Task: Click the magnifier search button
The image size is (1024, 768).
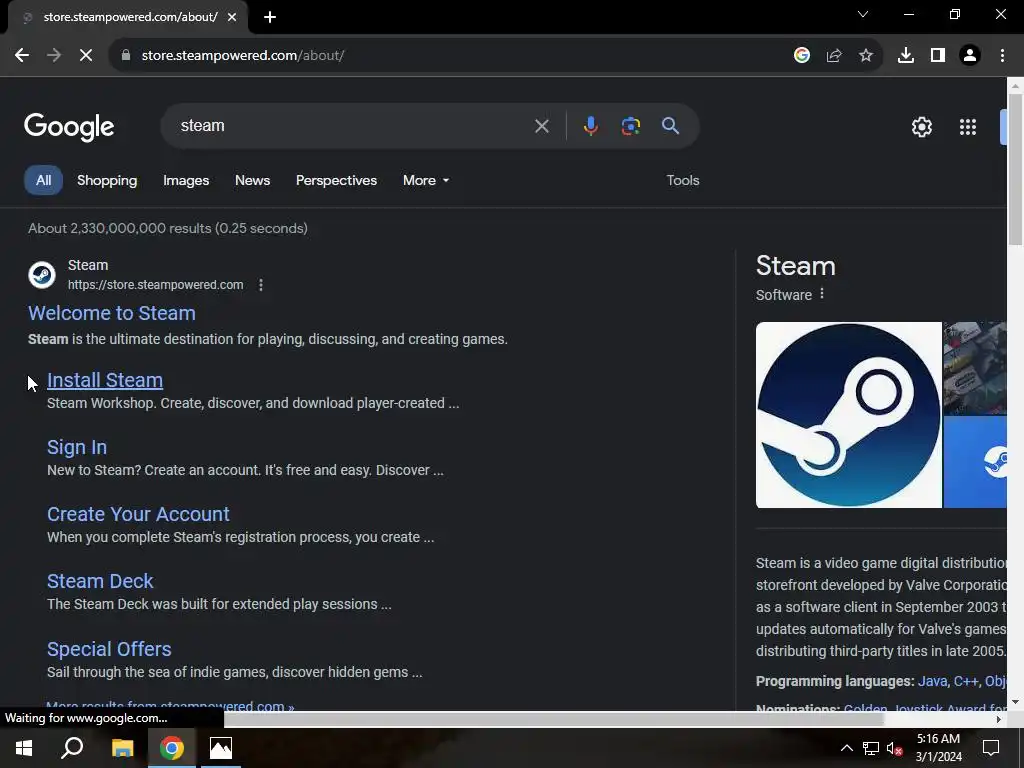Action: 671,126
